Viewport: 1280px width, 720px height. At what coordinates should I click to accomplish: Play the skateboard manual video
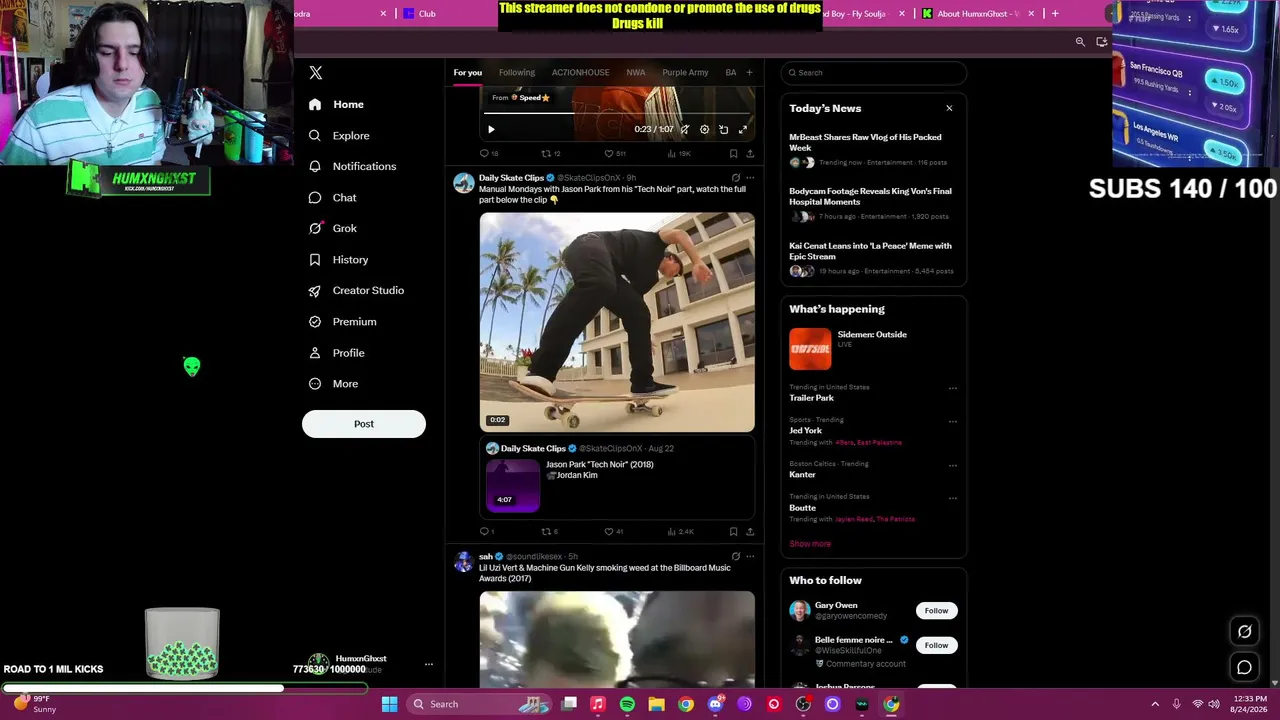617,322
